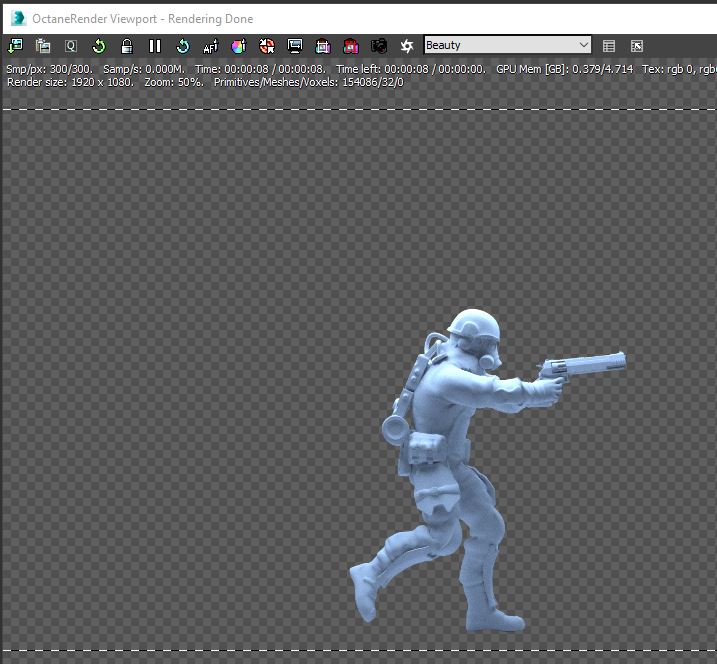This screenshot has height=664, width=717.
Task: Click the color wheel material picker
Action: pos(239,46)
